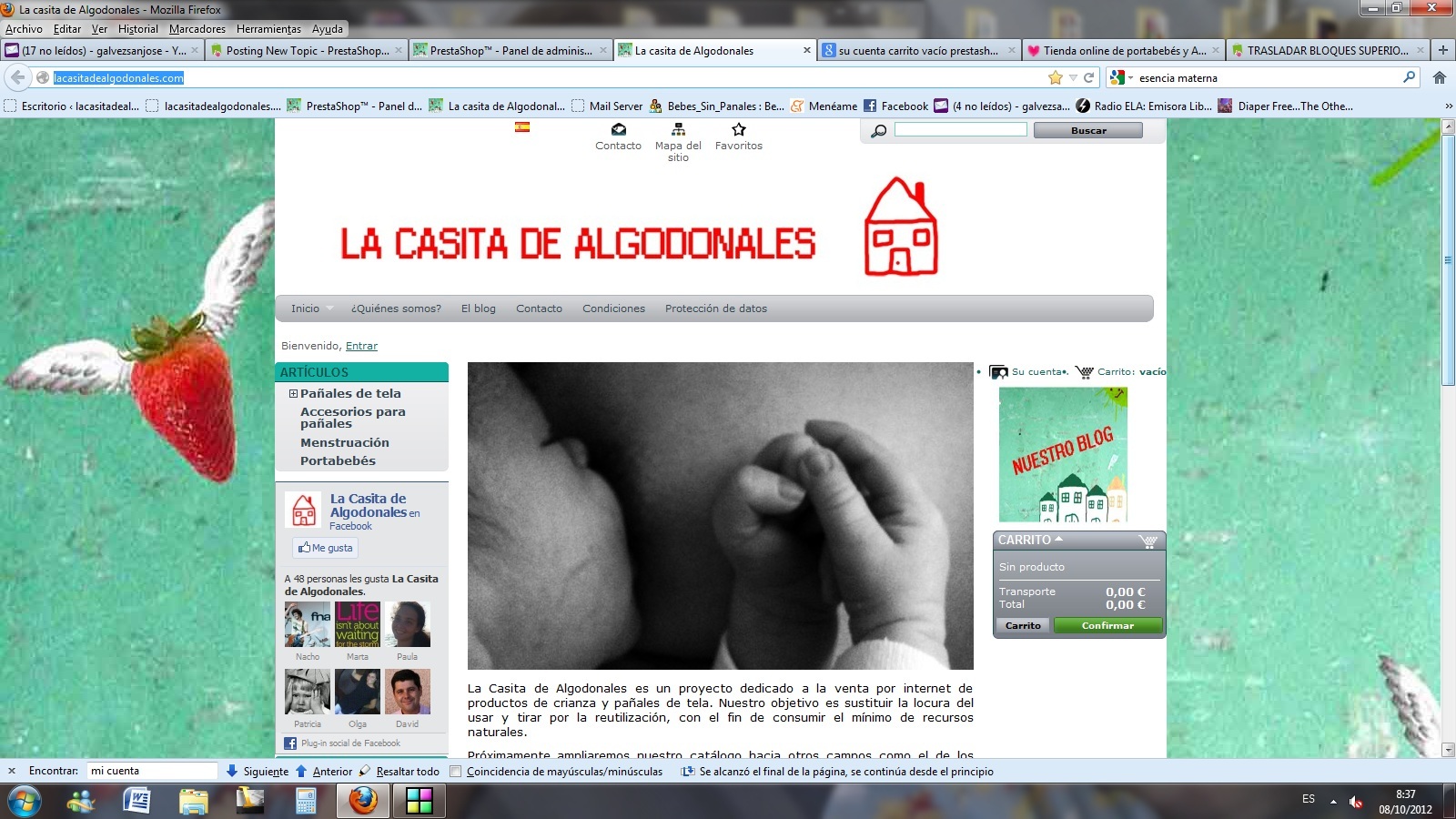The width and height of the screenshot is (1456, 819).
Task: Open search engine selector dropdown
Action: pos(1121,77)
